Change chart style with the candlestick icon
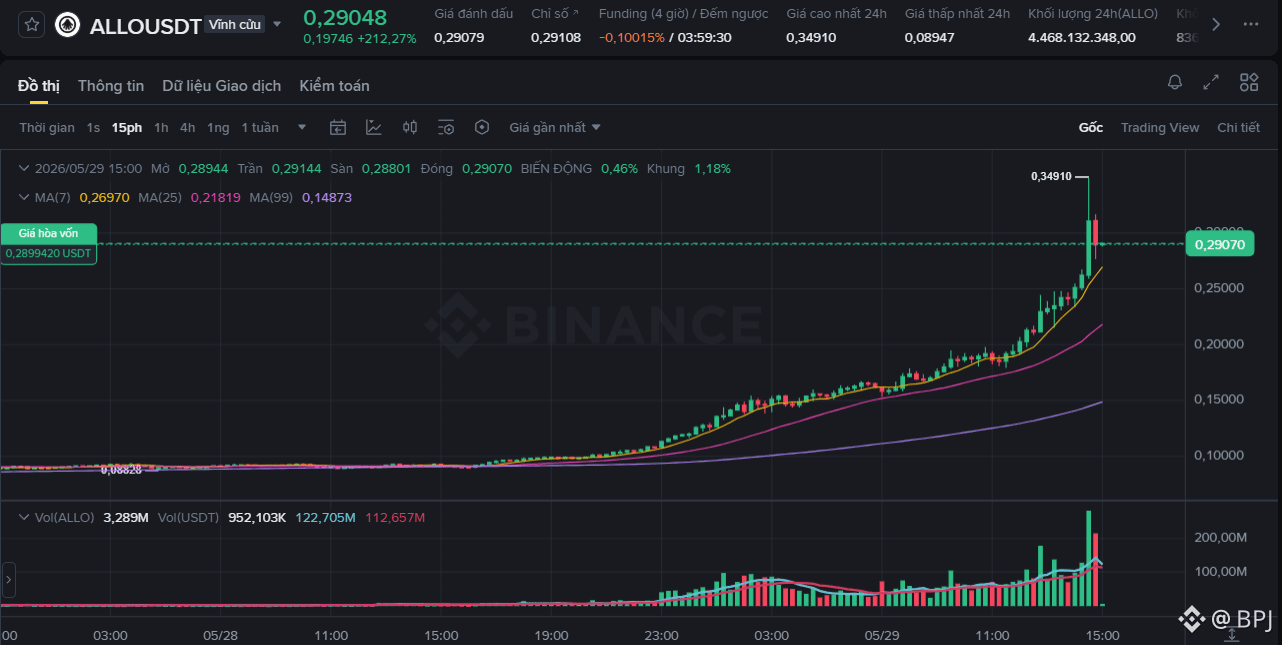Screen dimensions: 1282x645 pyautogui.click(x=410, y=127)
